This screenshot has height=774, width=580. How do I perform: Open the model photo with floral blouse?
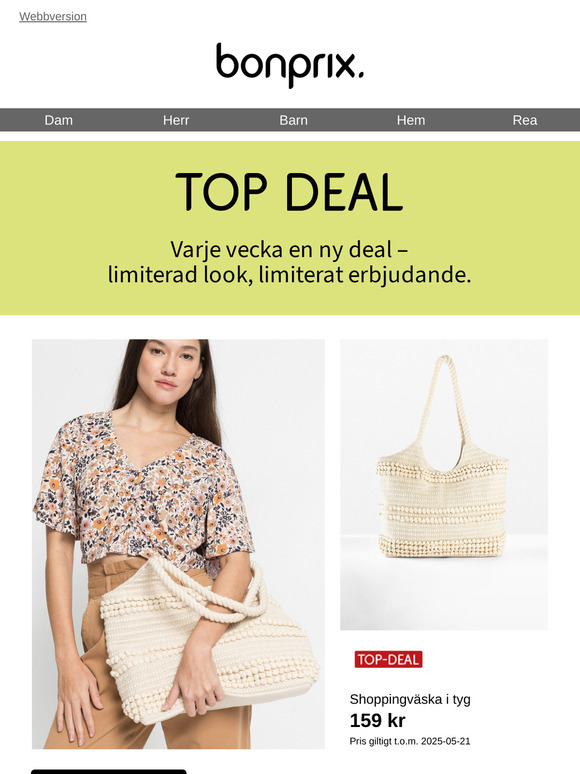coord(178,544)
